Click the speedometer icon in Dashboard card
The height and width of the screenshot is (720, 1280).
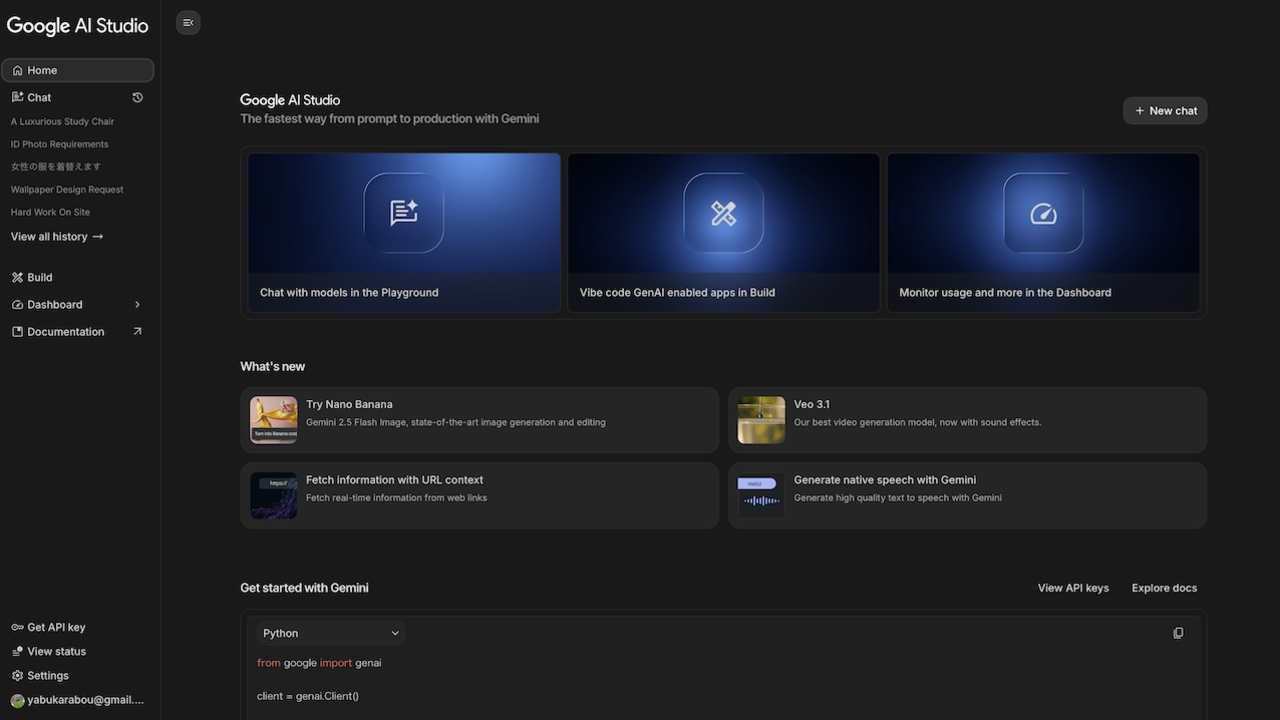pyautogui.click(x=1043, y=213)
